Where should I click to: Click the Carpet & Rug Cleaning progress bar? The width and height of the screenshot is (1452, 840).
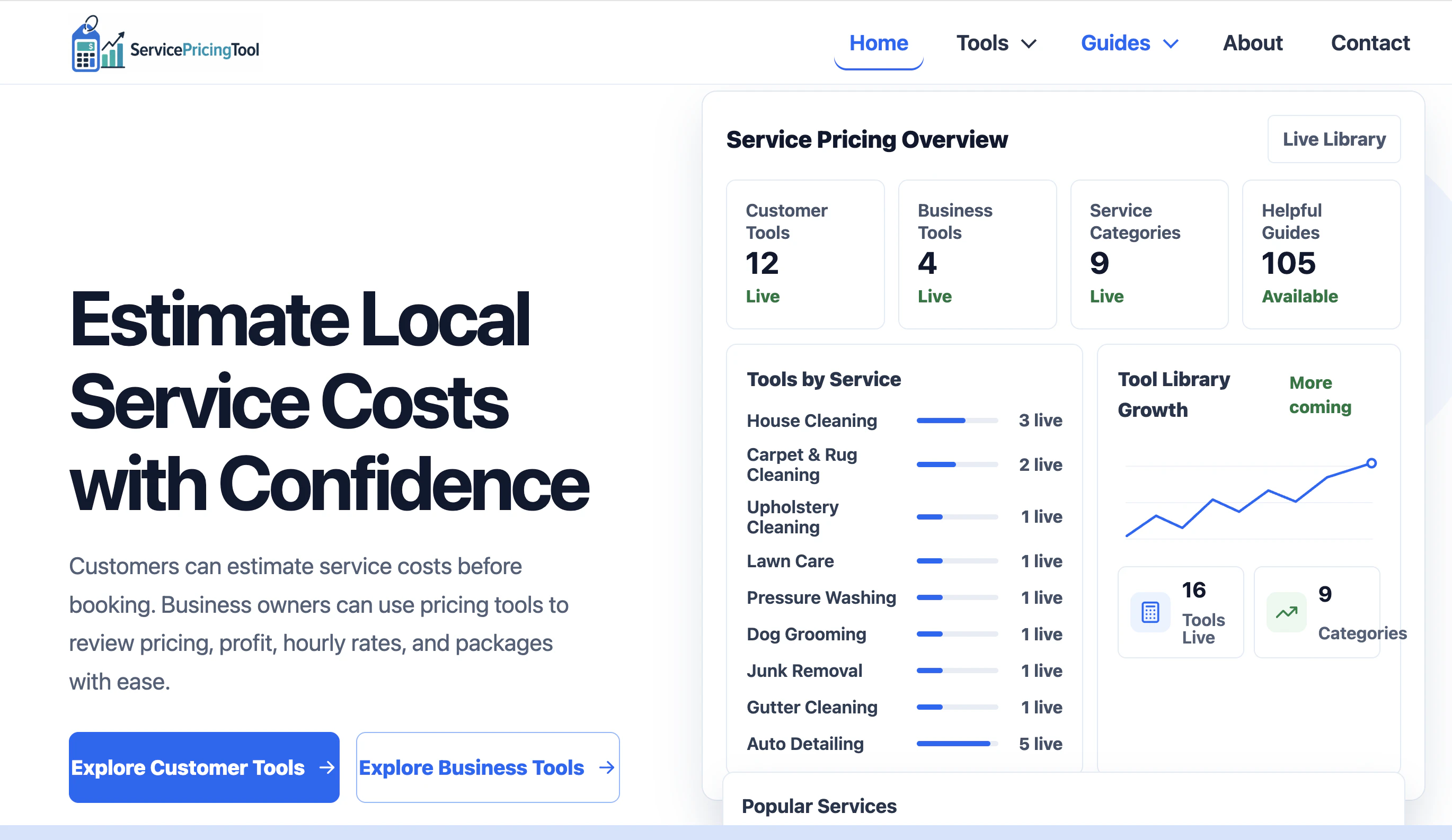point(957,464)
